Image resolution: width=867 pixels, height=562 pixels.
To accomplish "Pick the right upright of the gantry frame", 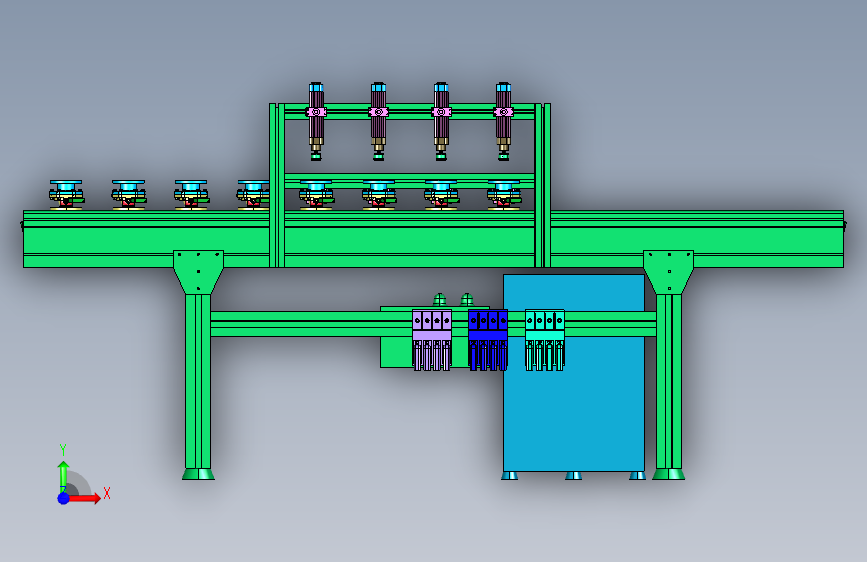I will coord(542,185).
